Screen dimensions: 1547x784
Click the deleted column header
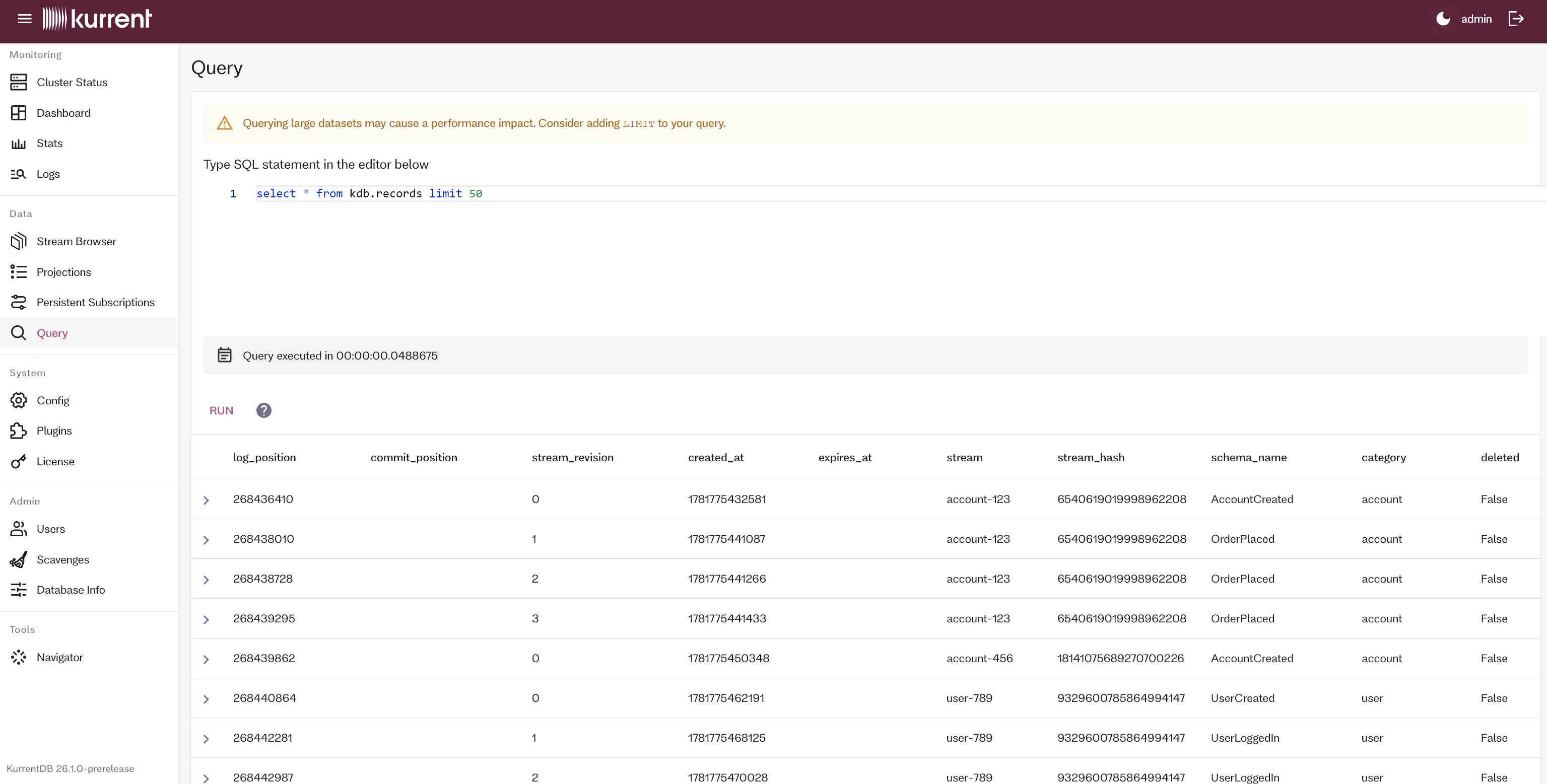tap(1500, 457)
